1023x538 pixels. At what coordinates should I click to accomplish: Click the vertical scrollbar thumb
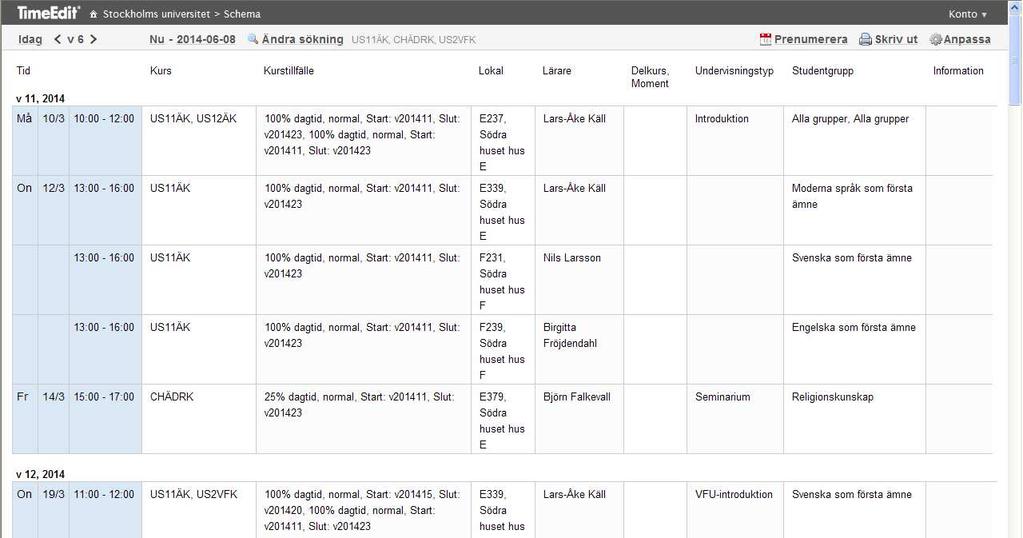pyautogui.click(x=1015, y=63)
